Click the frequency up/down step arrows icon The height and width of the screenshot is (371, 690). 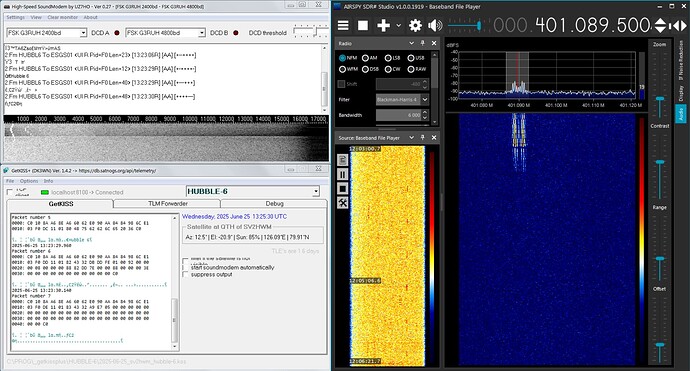point(660,26)
